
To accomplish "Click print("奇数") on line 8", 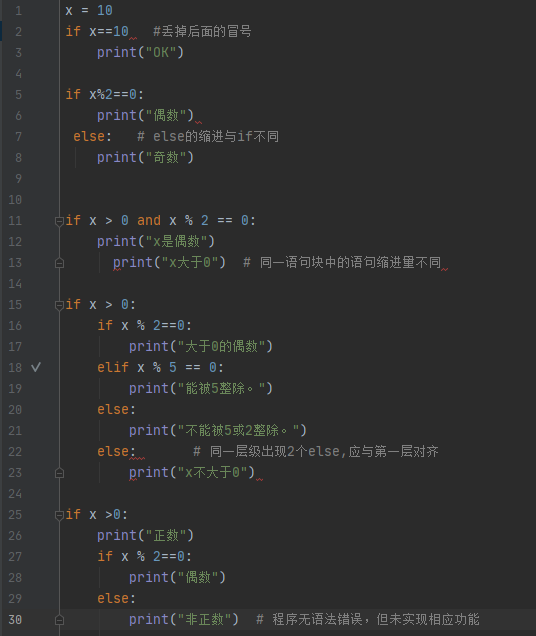I will 145,157.
